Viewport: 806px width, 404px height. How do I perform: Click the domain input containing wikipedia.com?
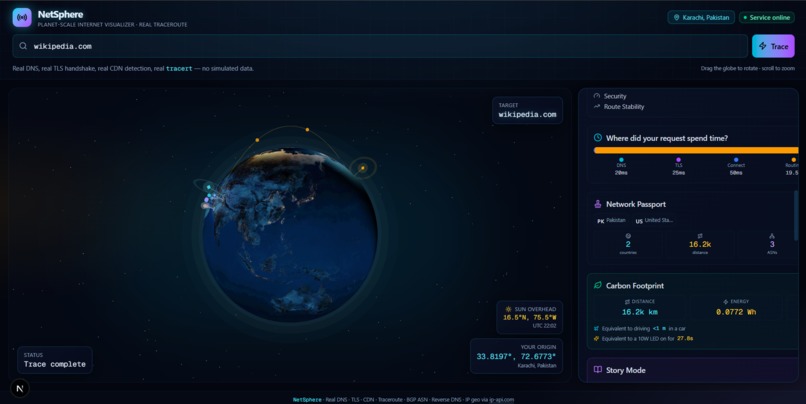click(x=380, y=46)
